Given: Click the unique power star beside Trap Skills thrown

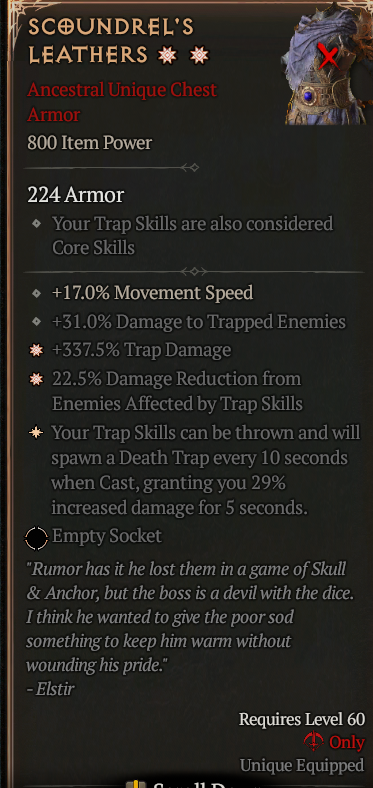Looking at the screenshot, I should click(x=36, y=433).
